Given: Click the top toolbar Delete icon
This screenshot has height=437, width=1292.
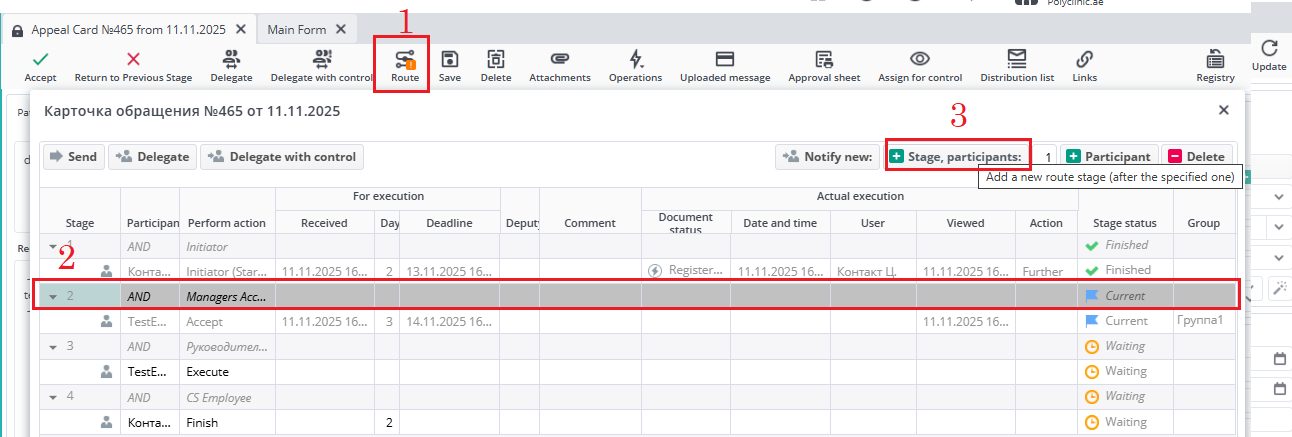Looking at the screenshot, I should click(x=496, y=59).
